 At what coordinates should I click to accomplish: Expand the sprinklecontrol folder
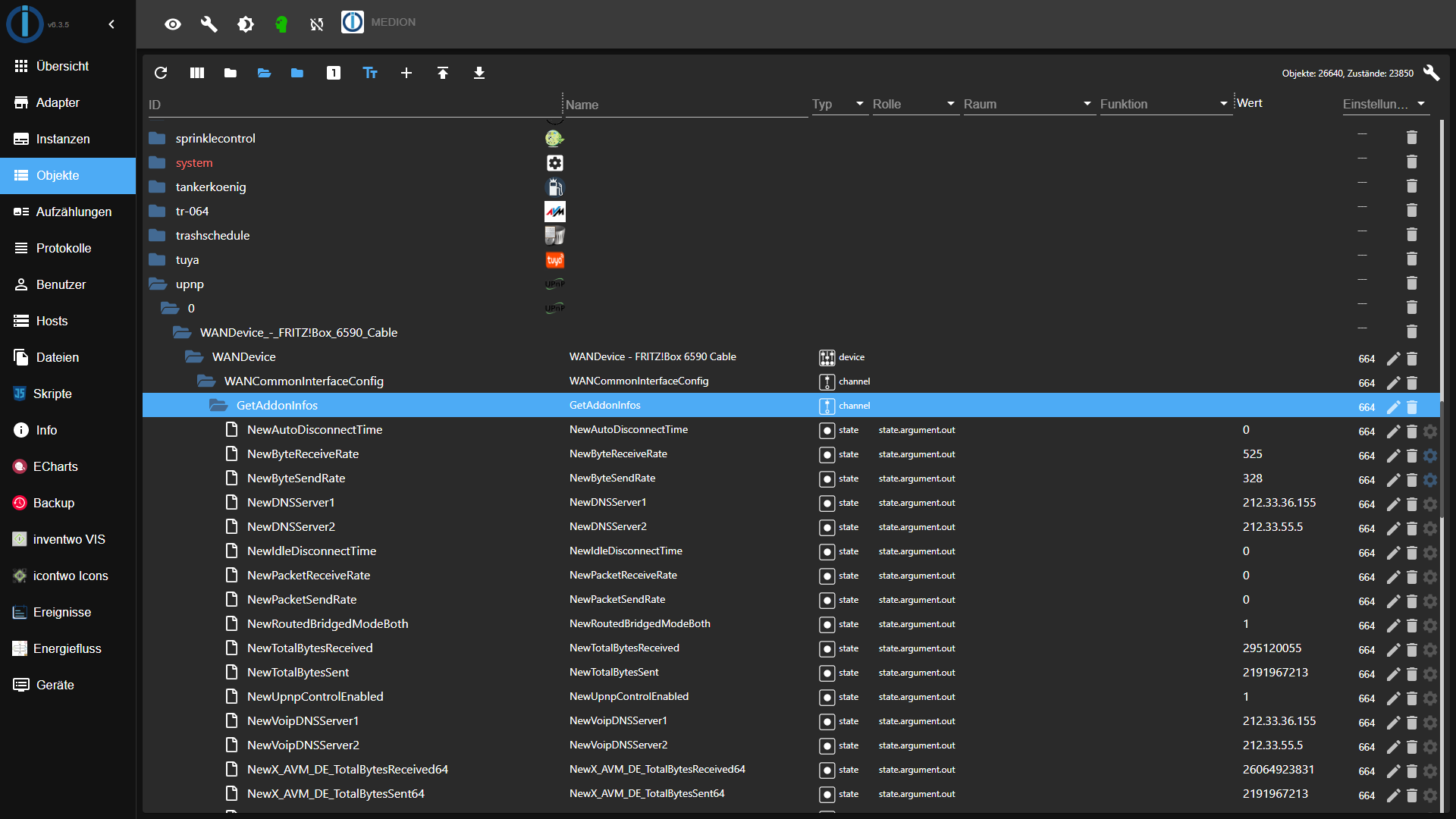(158, 138)
